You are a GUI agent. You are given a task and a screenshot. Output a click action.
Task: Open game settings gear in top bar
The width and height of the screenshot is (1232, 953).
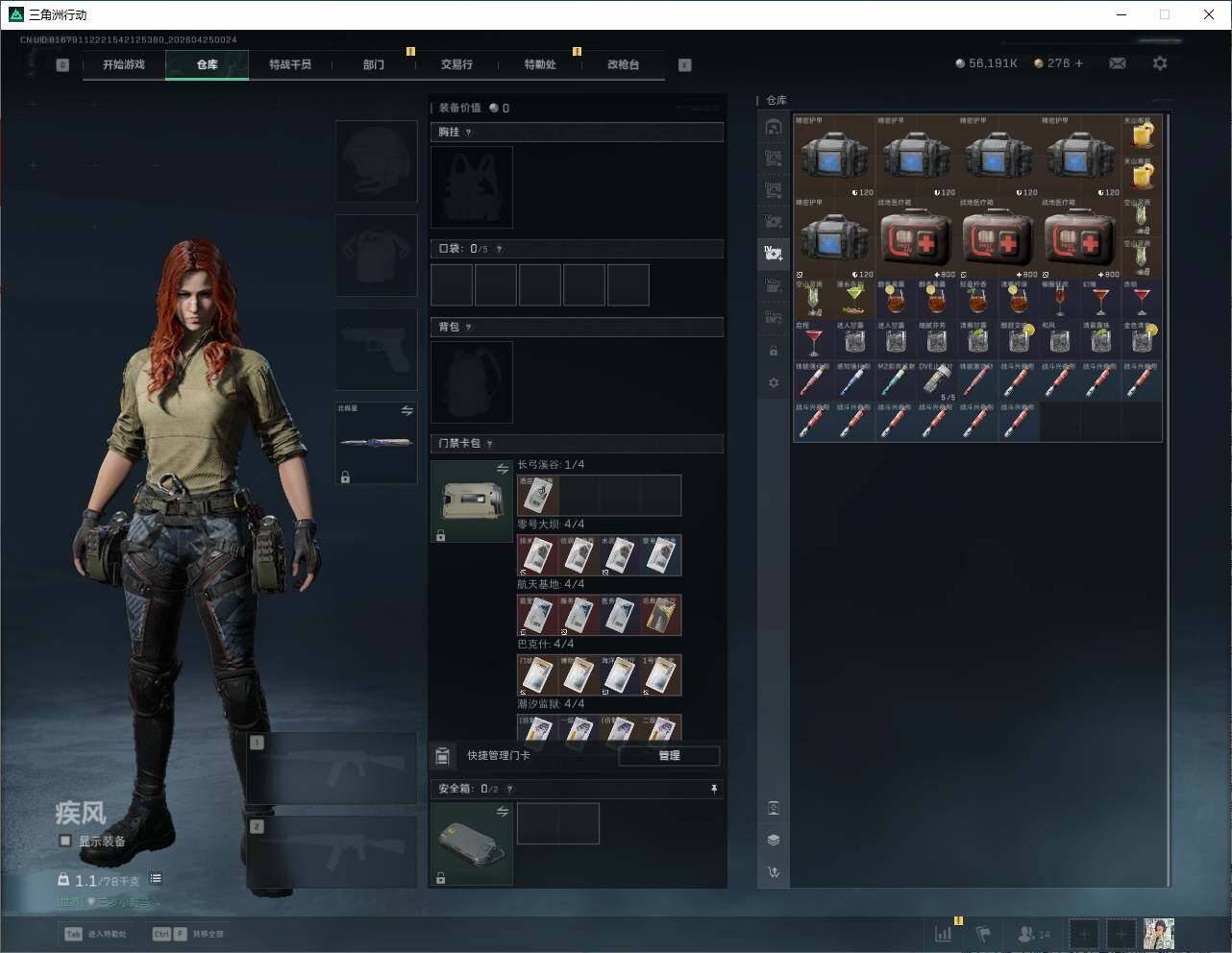(1160, 63)
